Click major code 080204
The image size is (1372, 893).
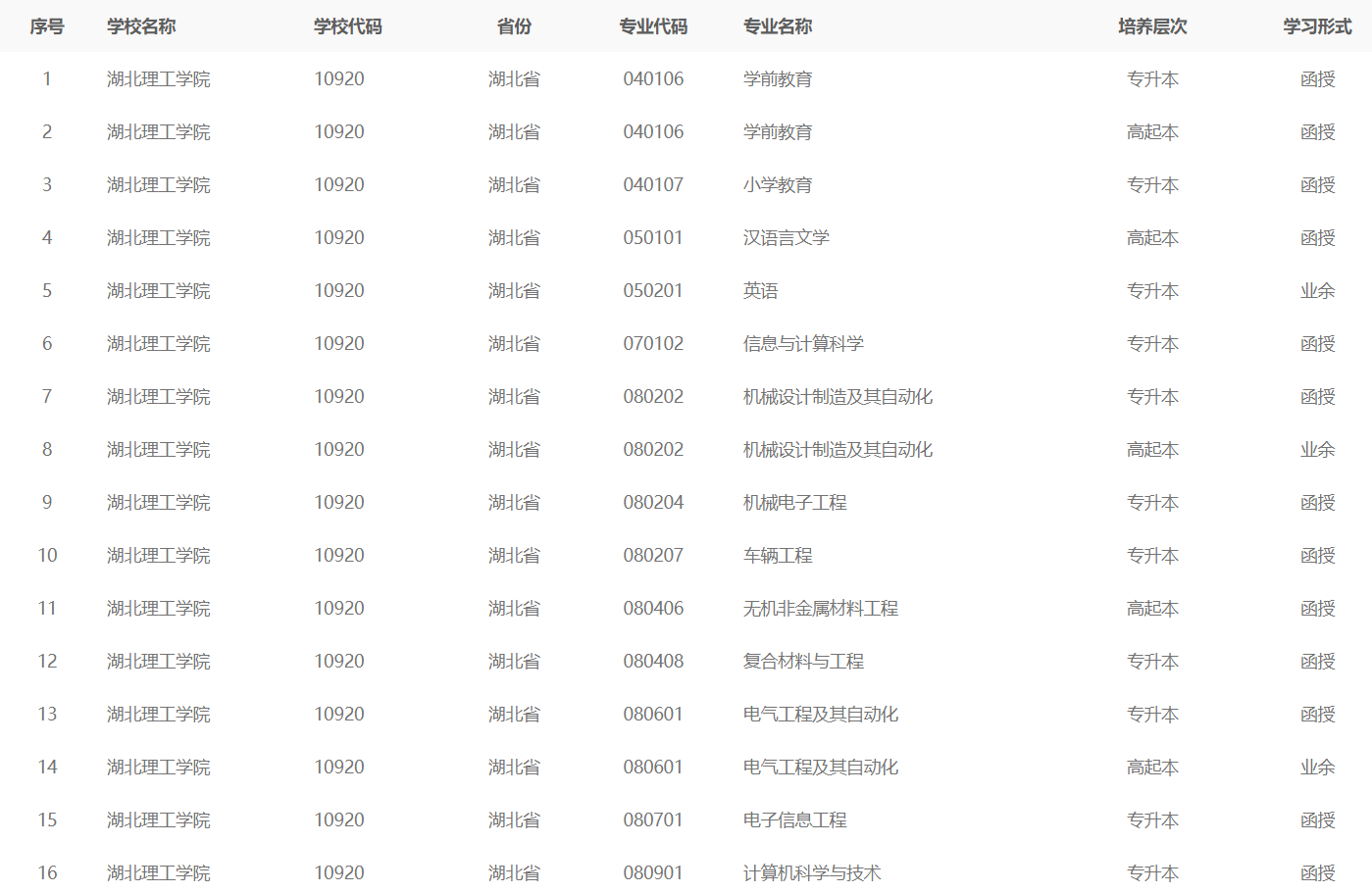(x=653, y=503)
